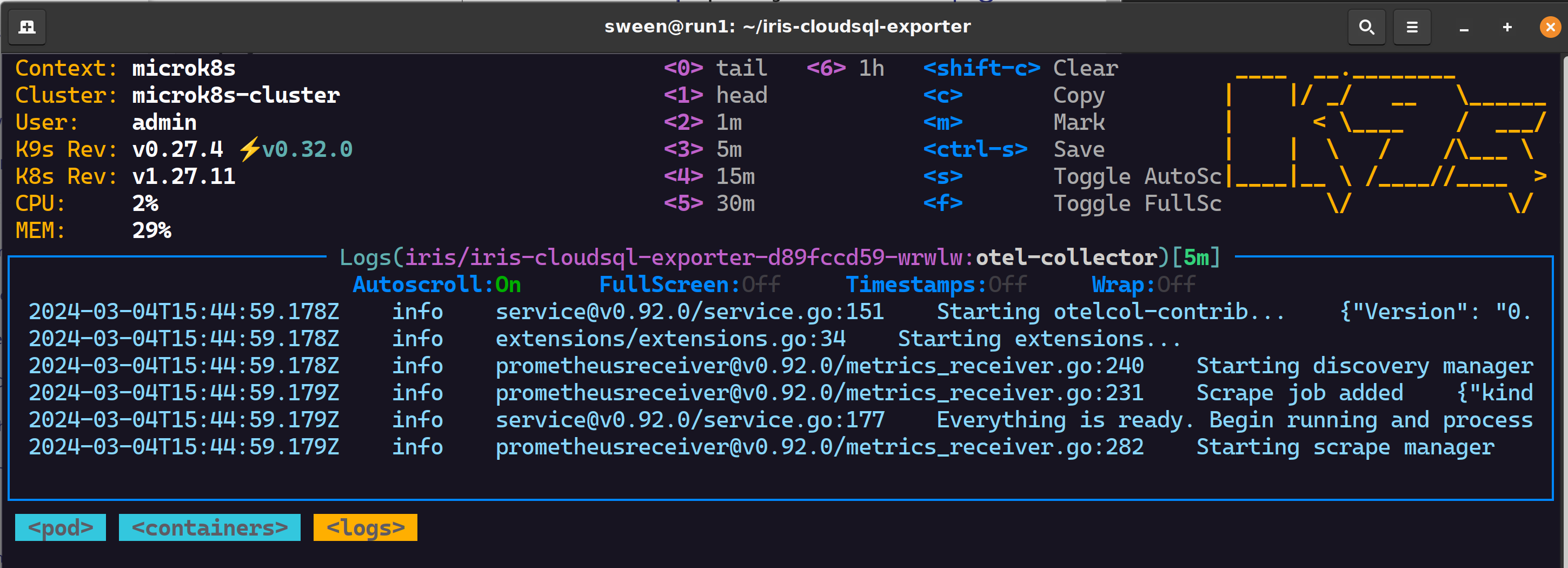Close the terminal with orange X
This screenshot has height=568, width=1568.
point(1550,28)
